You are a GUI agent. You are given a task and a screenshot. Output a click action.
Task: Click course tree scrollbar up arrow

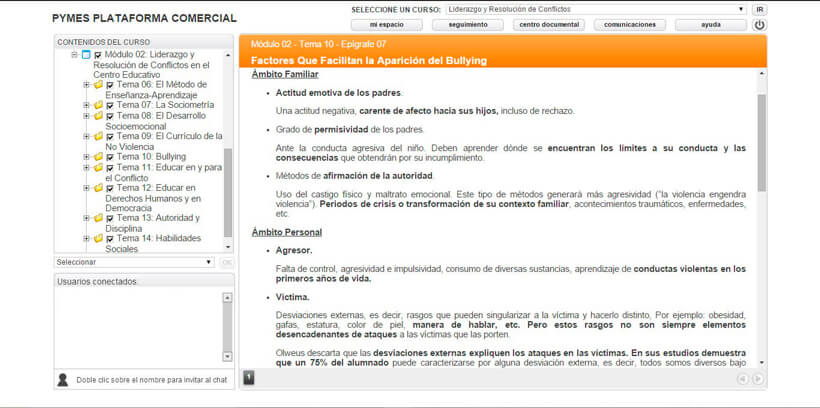coord(228,55)
